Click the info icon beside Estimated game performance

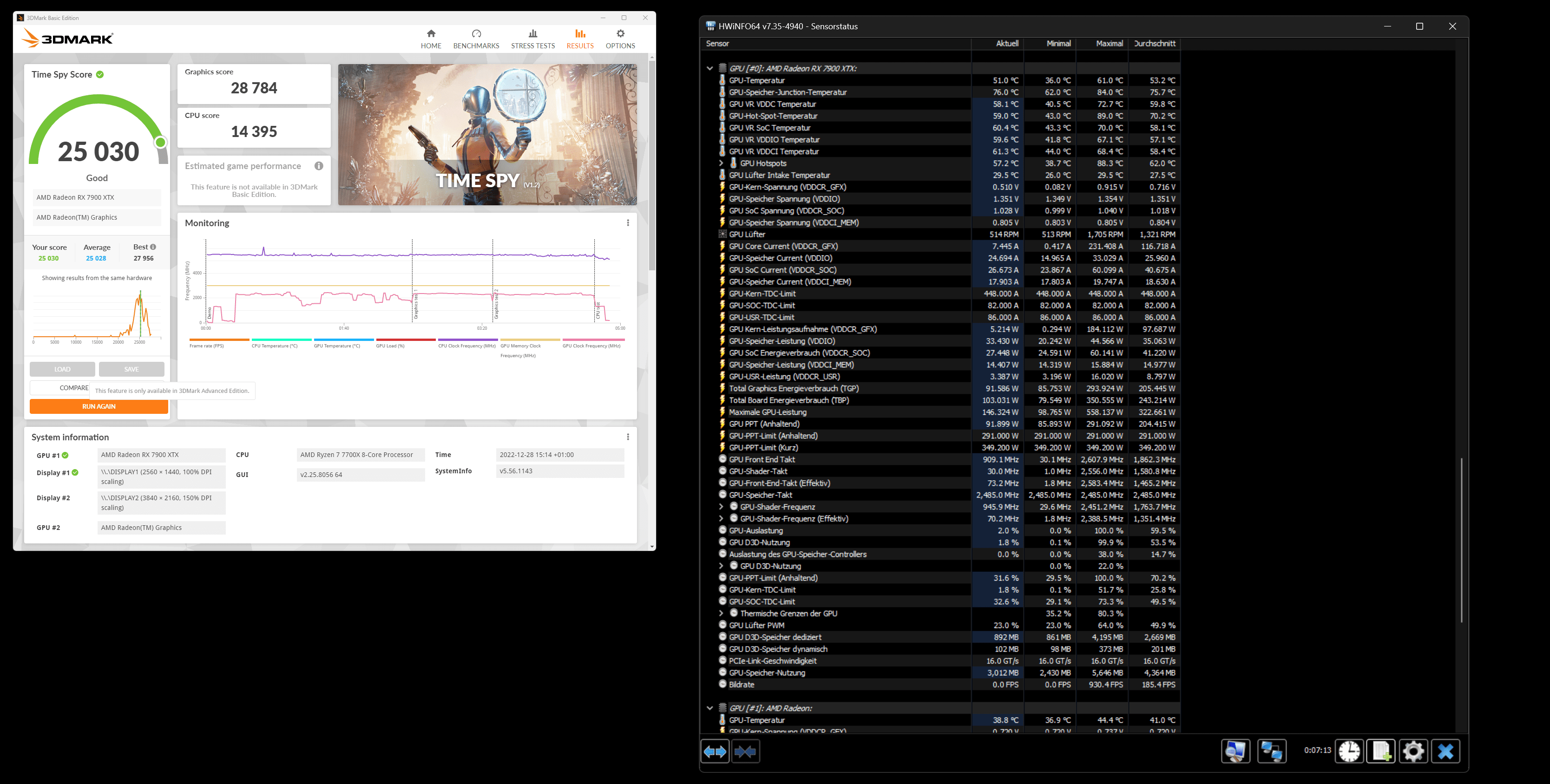click(318, 166)
